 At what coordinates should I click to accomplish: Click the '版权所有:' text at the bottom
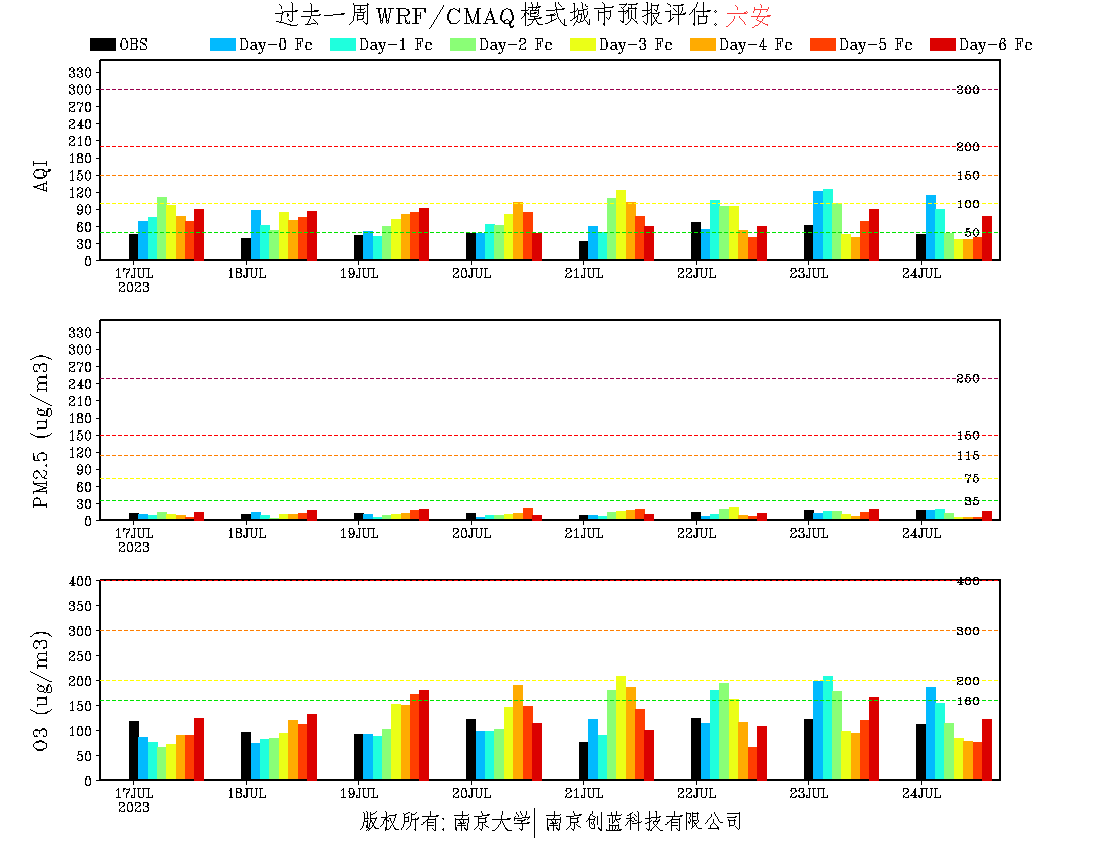point(403,821)
